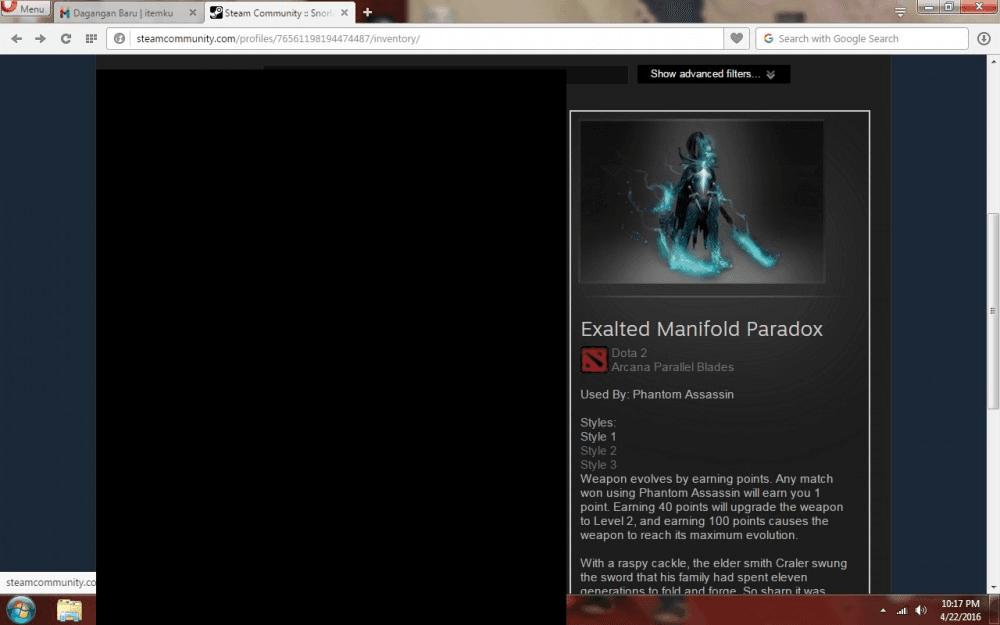Click the Exalted Manifold Paradox item image

coord(702,202)
